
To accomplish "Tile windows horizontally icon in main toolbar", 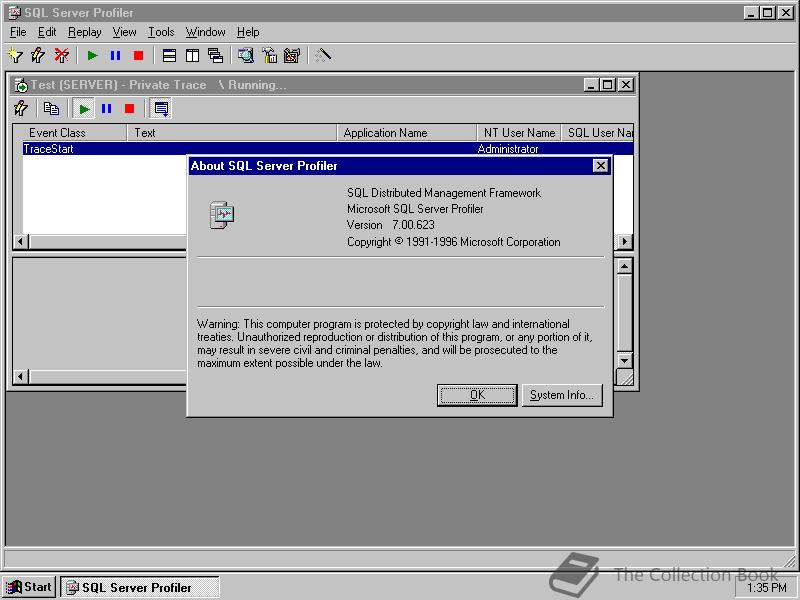I will (169, 55).
